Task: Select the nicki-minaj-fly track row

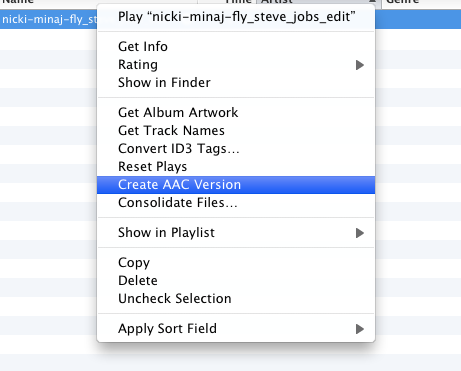Action: click(x=49, y=19)
